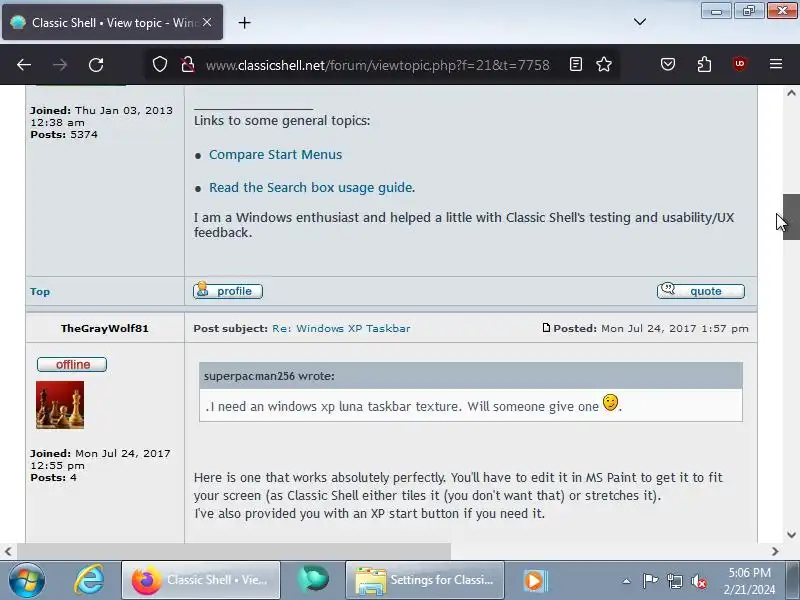
Task: Click the quote button
Action: 701,290
